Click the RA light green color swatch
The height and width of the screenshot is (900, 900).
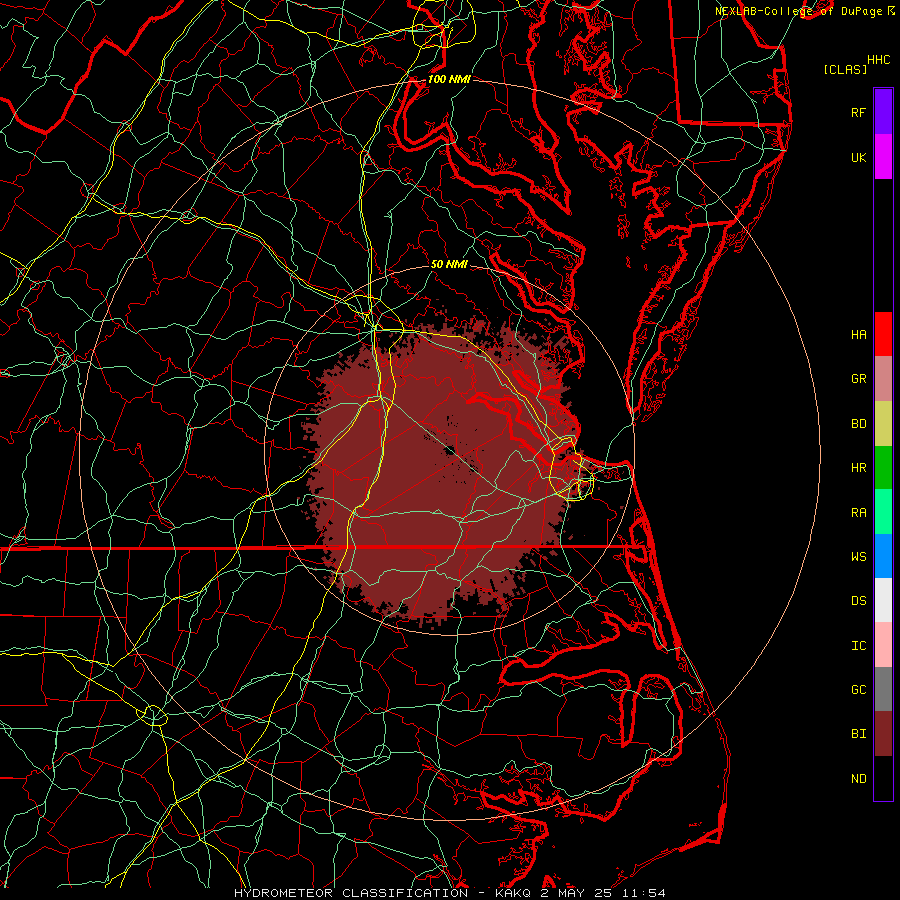883,512
